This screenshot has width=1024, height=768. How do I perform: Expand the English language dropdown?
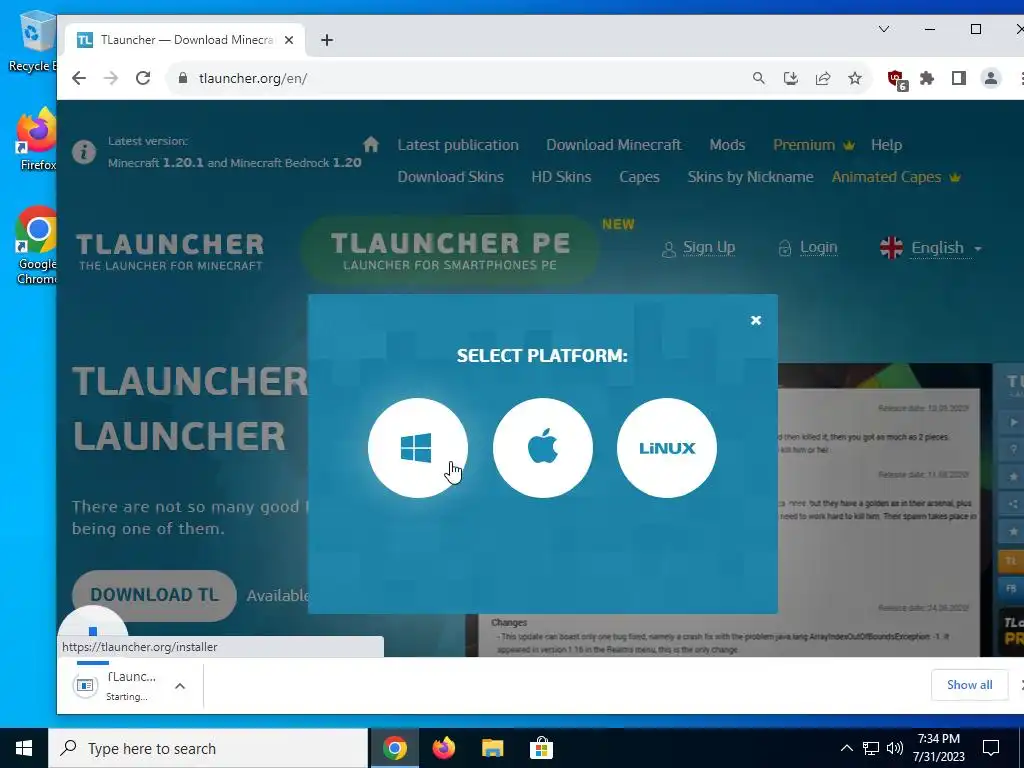click(931, 248)
